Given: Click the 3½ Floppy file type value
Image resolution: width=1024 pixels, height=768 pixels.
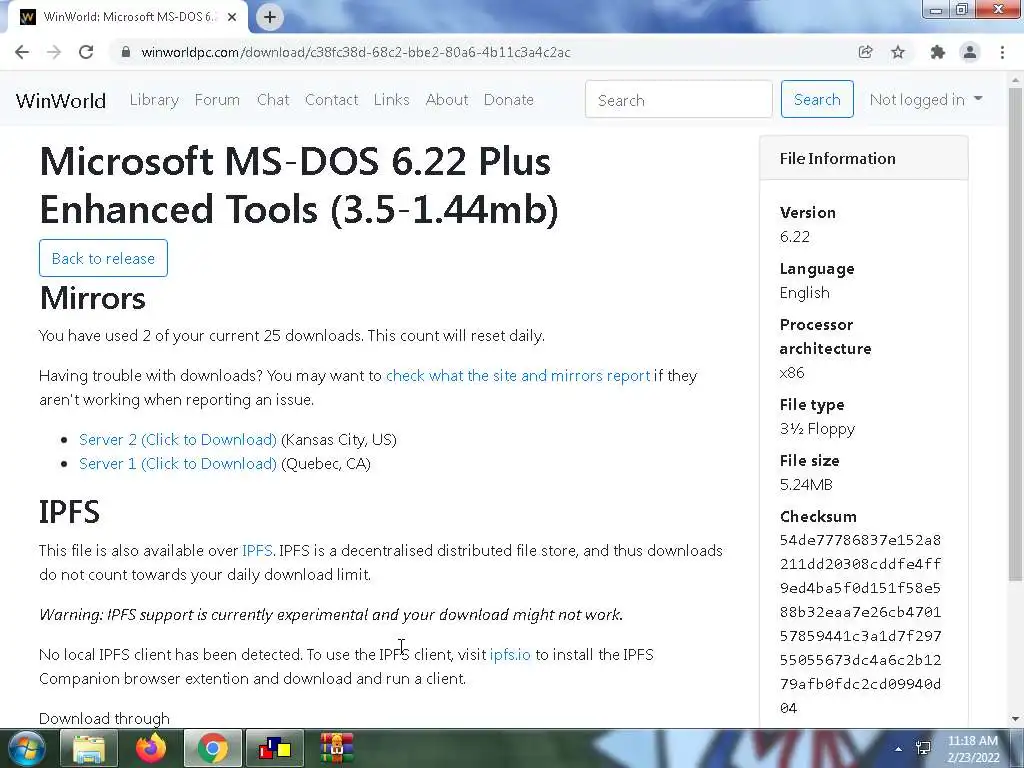Looking at the screenshot, I should tap(817, 428).
